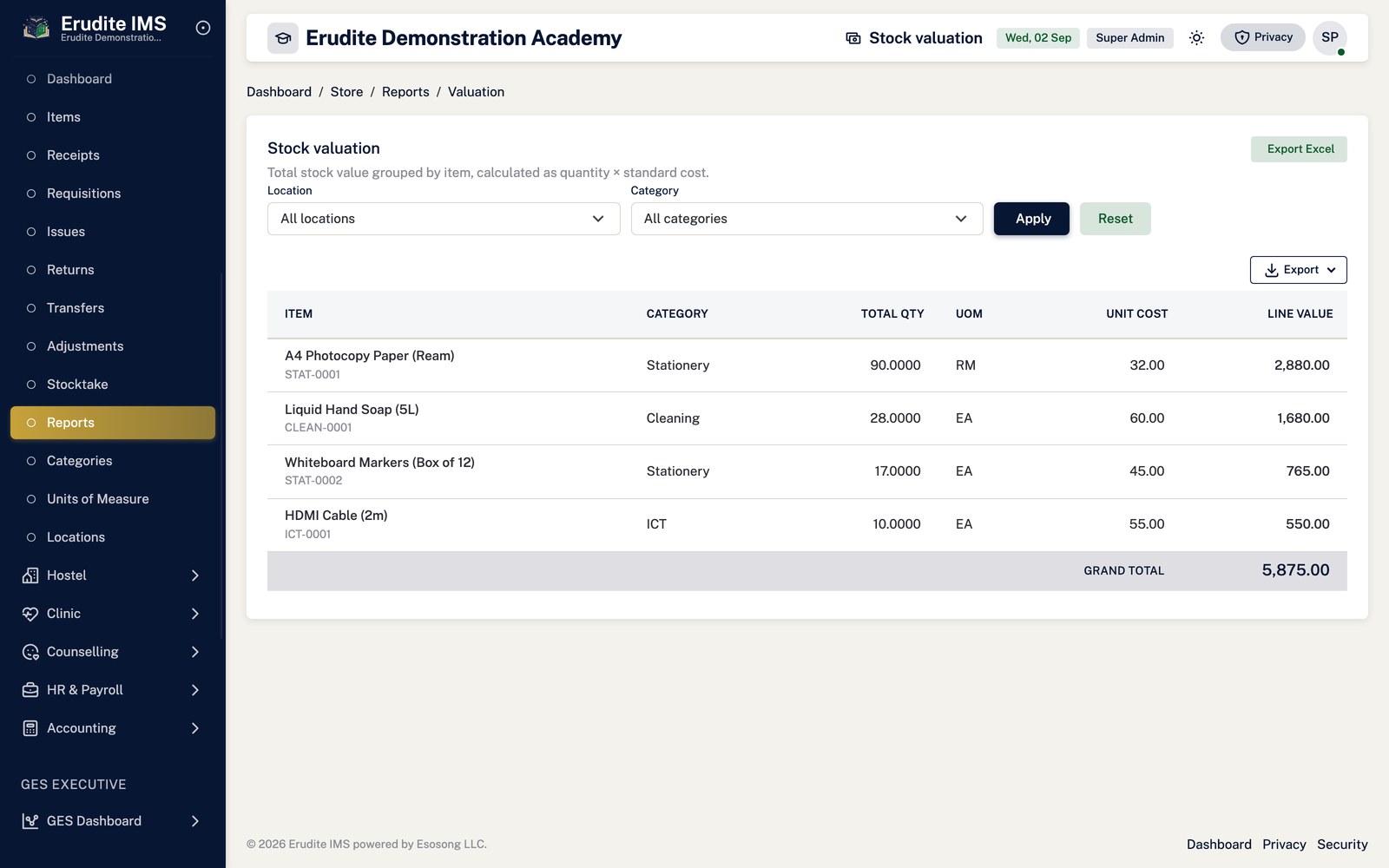Click the stock valuation header icon
The image size is (1389, 868).
853,38
